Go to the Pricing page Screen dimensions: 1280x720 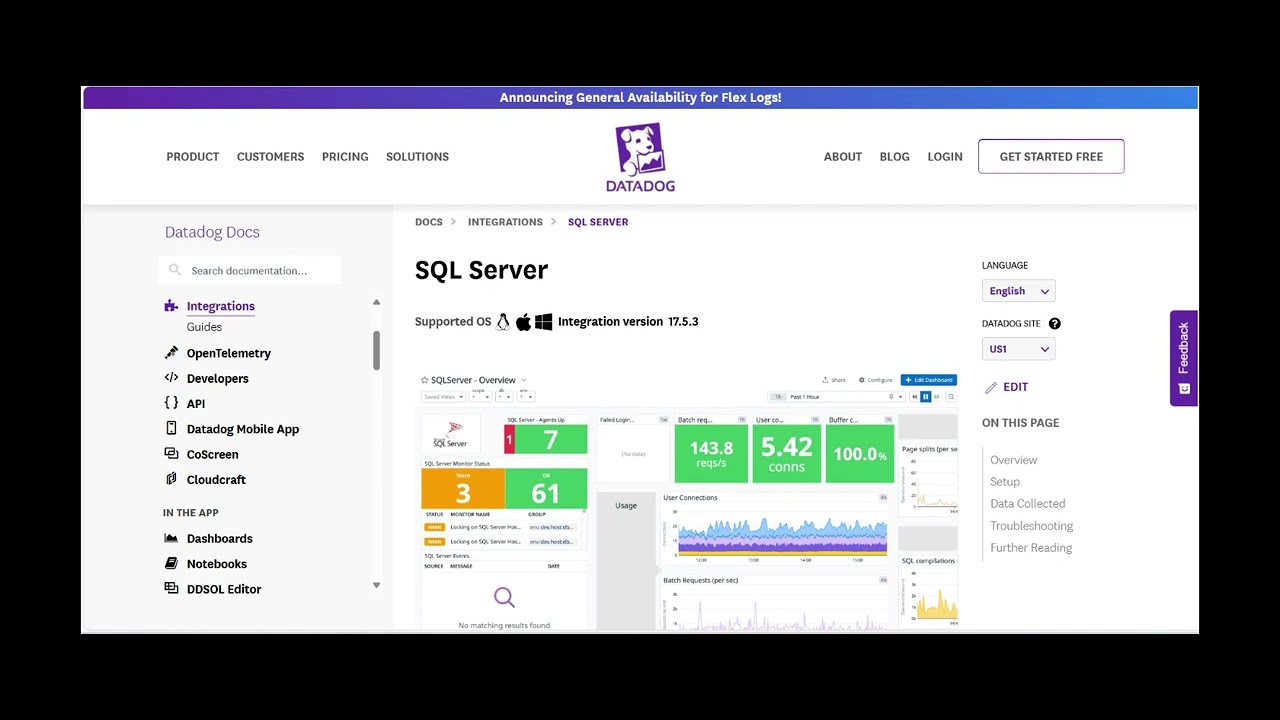pyautogui.click(x=345, y=157)
